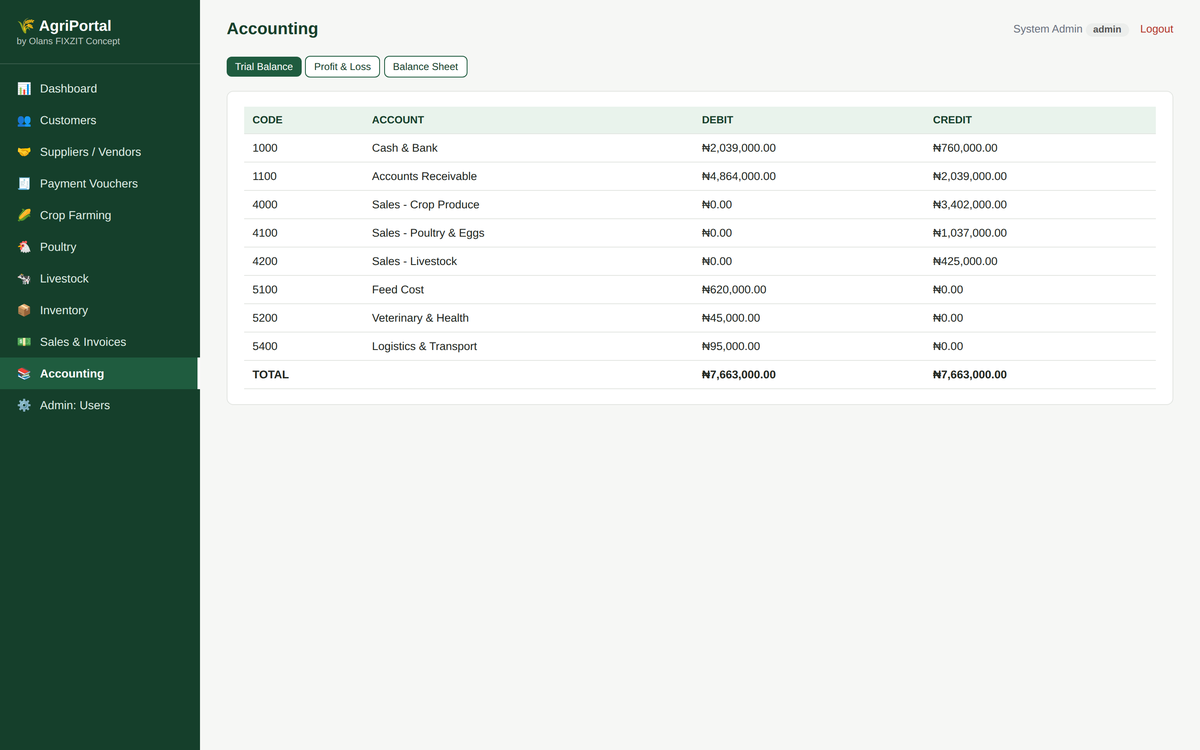Image resolution: width=1200 pixels, height=750 pixels.
Task: Click the Livestock cow icon
Action: coord(24,279)
